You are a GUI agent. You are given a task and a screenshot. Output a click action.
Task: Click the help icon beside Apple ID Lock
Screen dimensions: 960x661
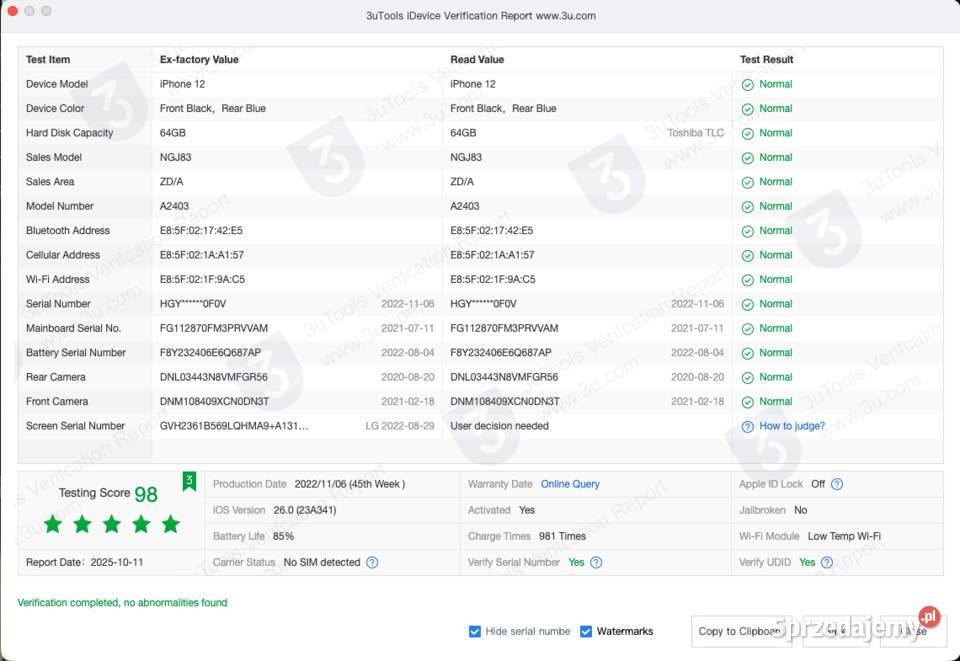click(x=837, y=484)
